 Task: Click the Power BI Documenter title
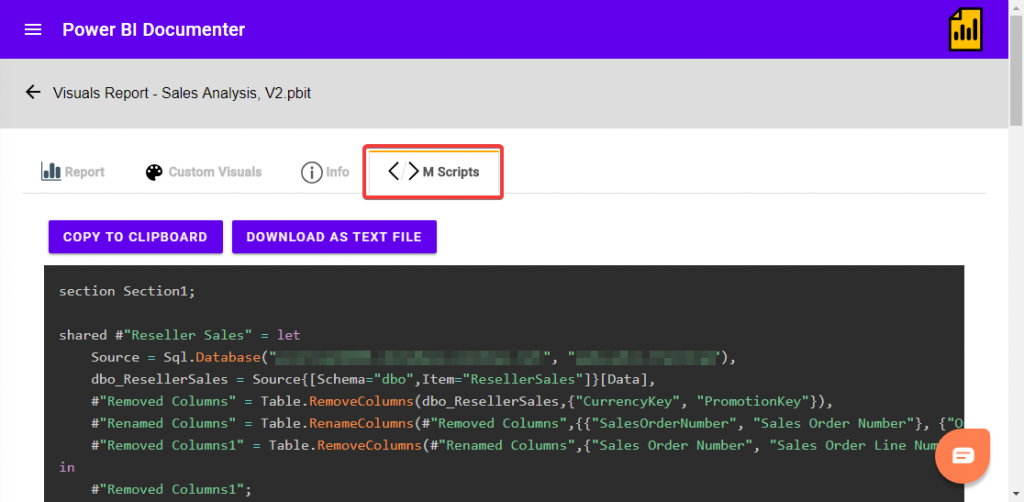pos(153,30)
